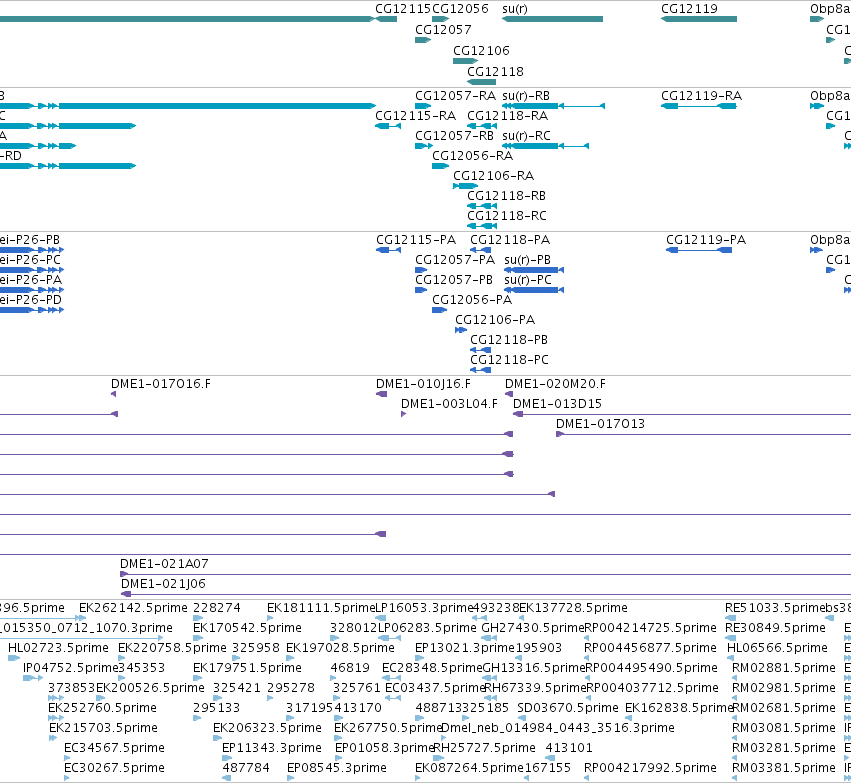
Task: Select the ei-P26-PB protein feature
Action: pos(32,250)
